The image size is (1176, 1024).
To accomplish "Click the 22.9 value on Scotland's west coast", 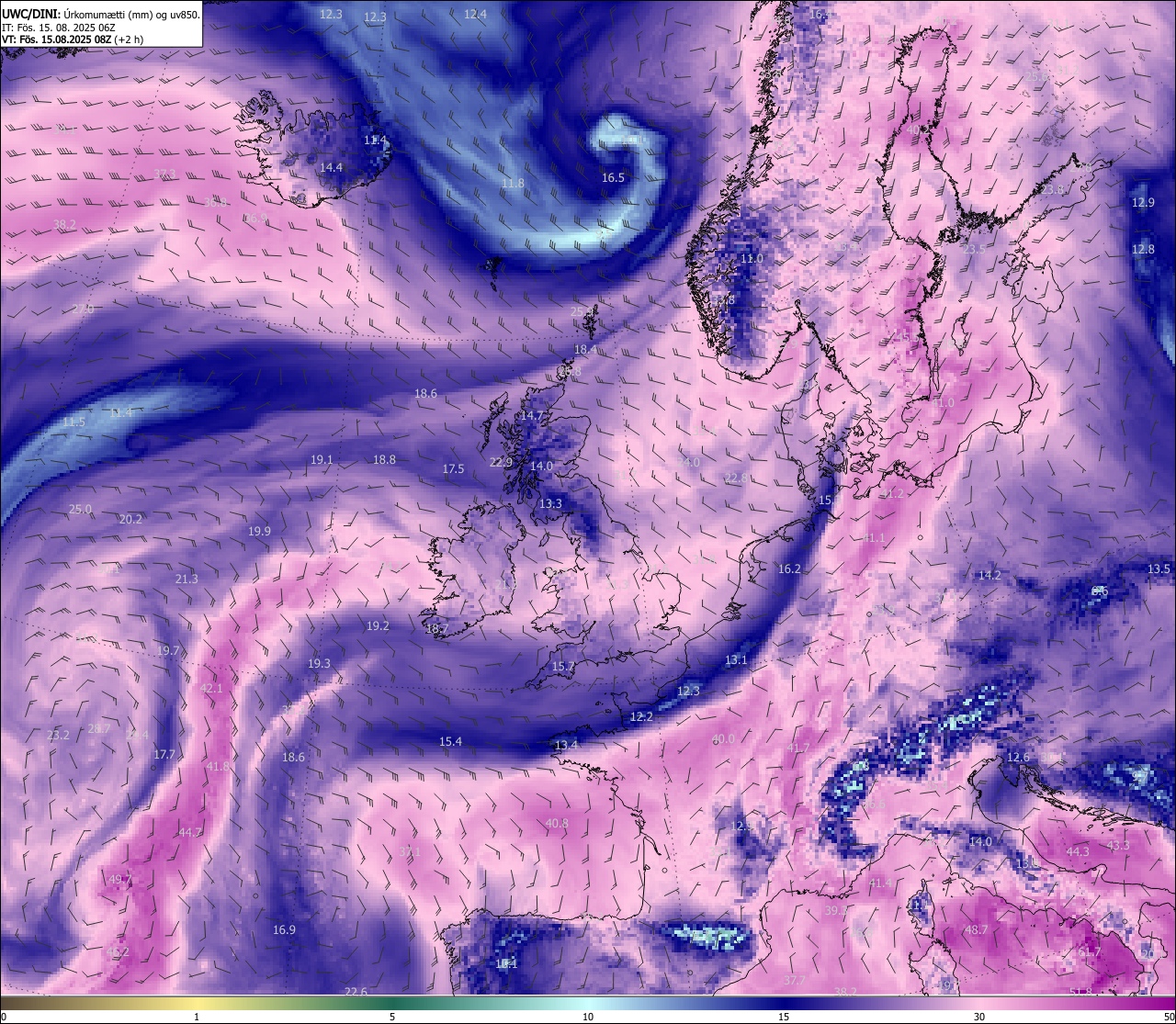I will (501, 463).
